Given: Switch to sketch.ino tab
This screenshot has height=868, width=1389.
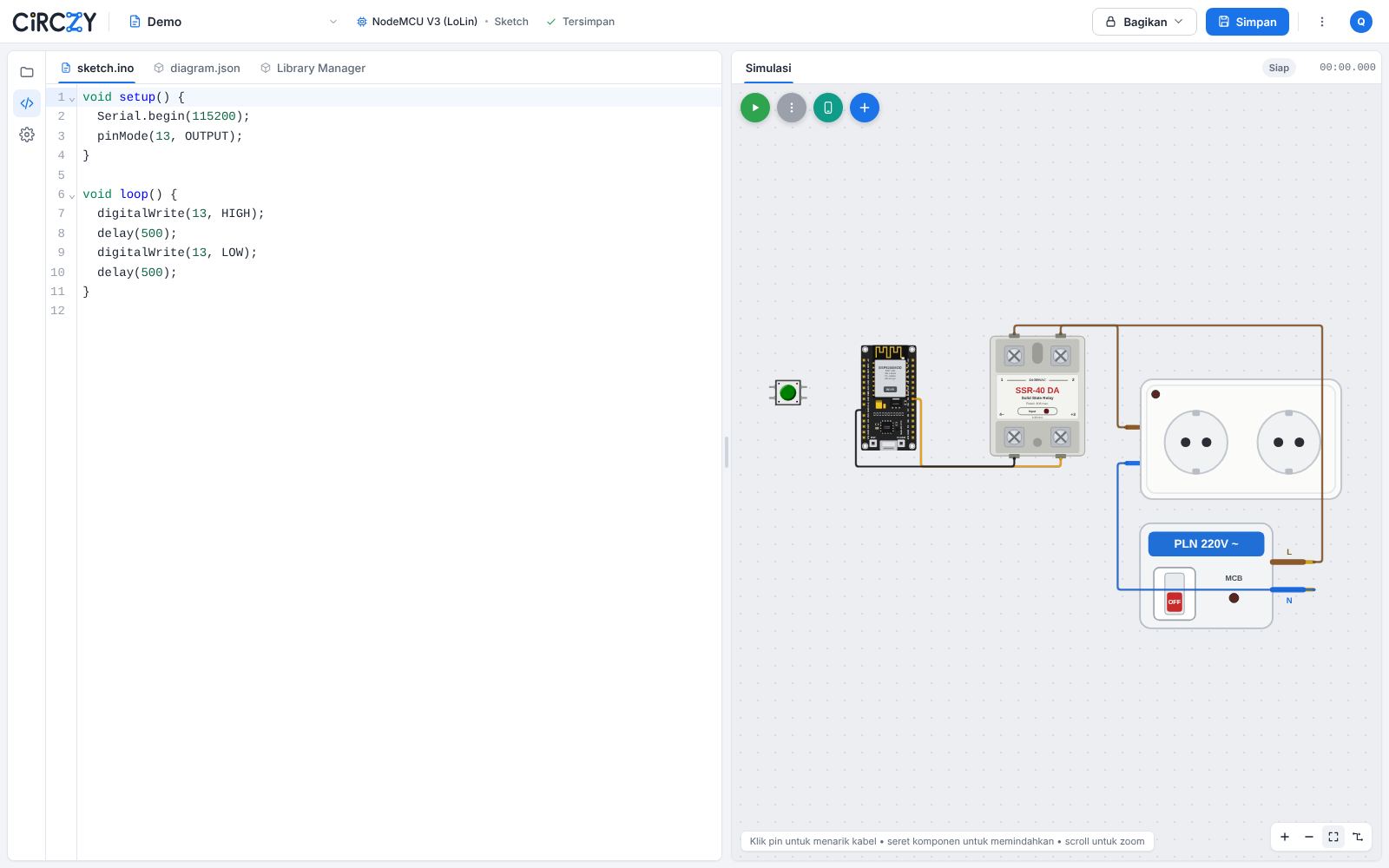Looking at the screenshot, I should click(x=96, y=68).
